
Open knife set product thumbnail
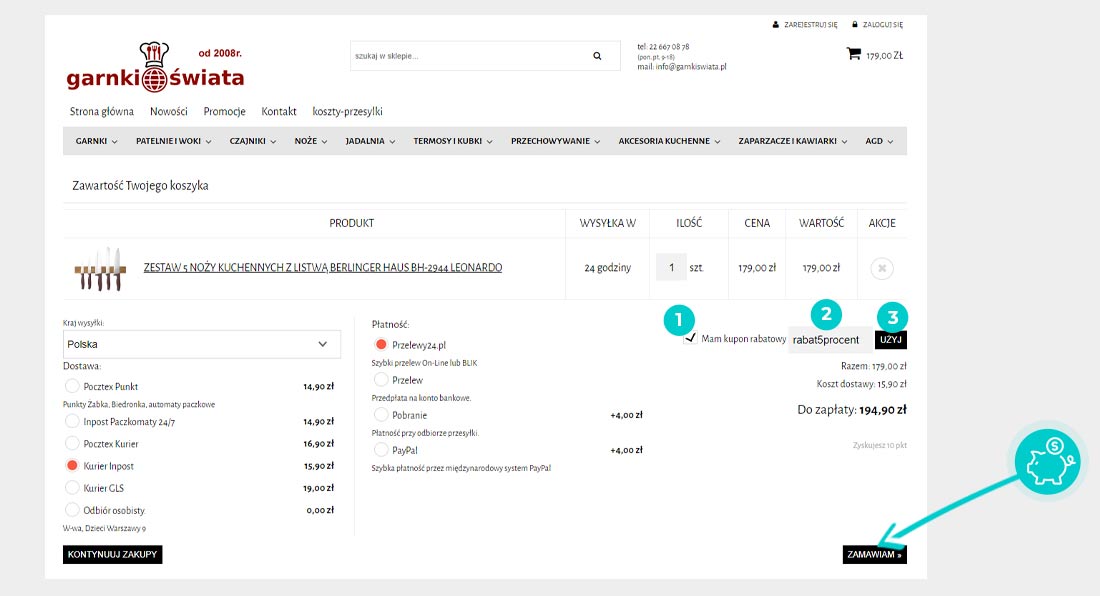[100, 269]
